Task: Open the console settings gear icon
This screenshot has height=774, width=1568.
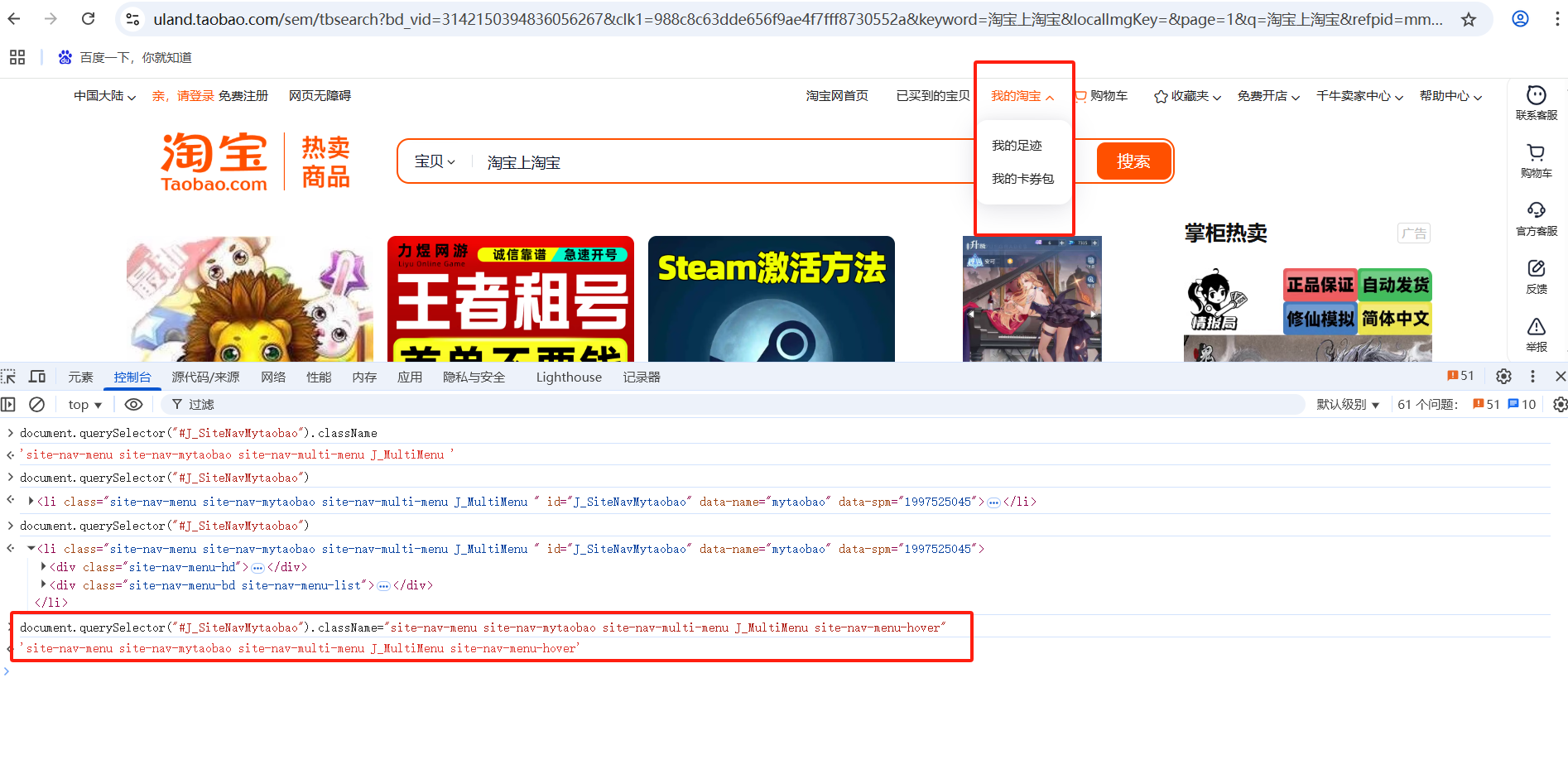Action: (x=1560, y=405)
